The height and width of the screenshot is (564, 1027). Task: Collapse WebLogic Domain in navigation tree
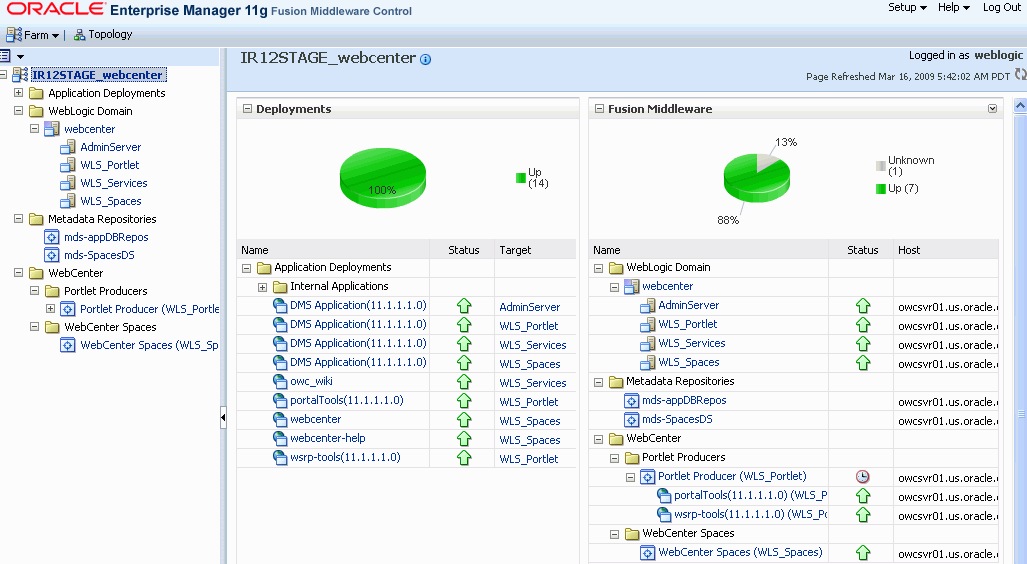[x=18, y=111]
